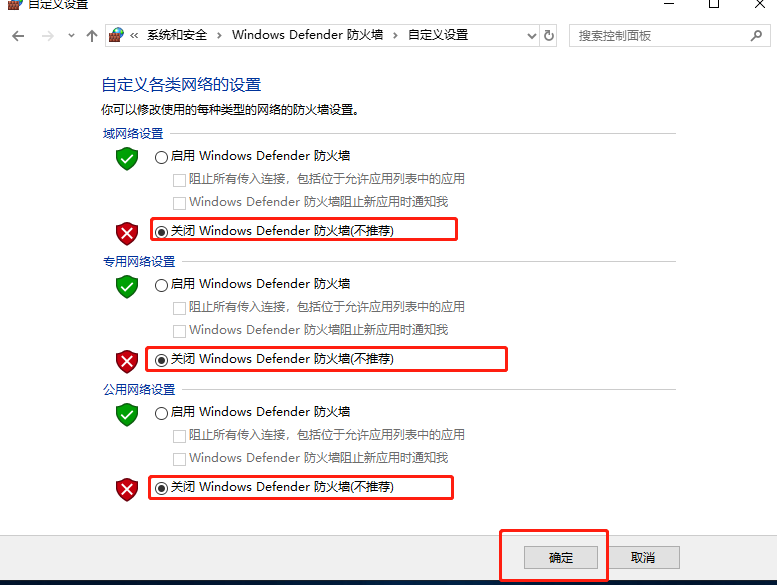Expand the chevron after Windows Defender 防火墙
Viewport: 777px width, 585px height.
(x=395, y=36)
